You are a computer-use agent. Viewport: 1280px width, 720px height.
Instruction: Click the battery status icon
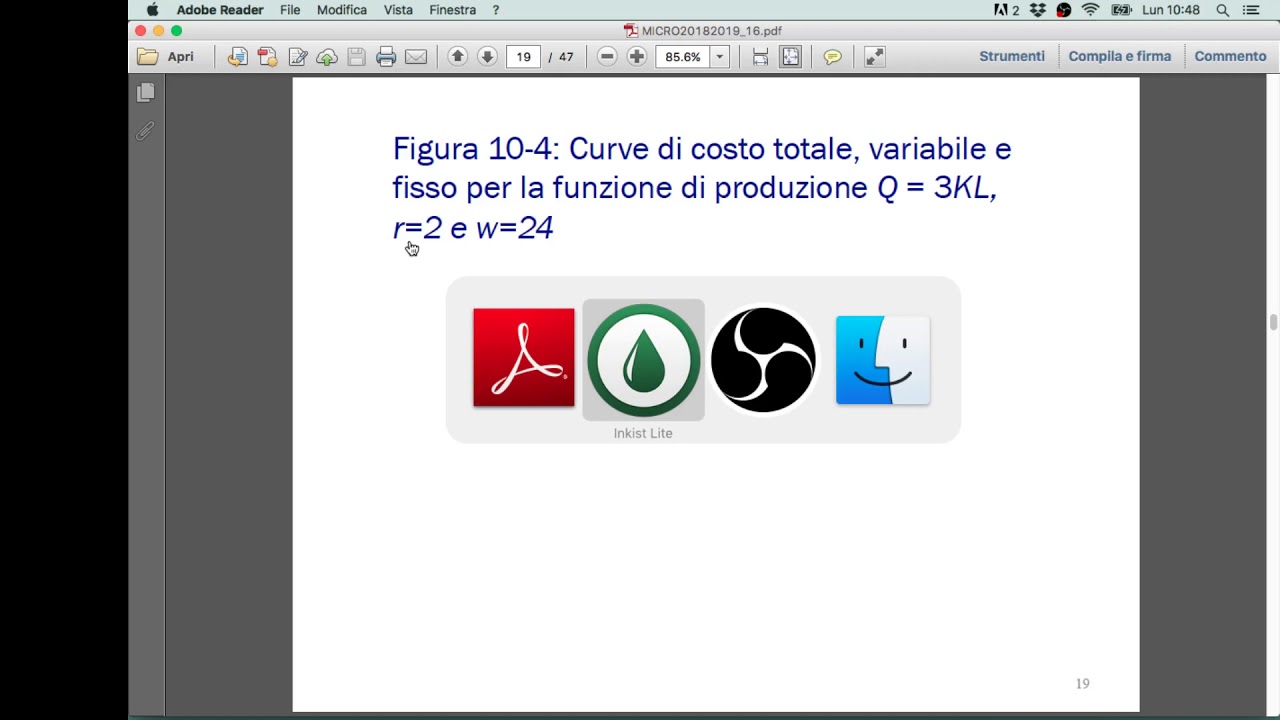point(1121,10)
